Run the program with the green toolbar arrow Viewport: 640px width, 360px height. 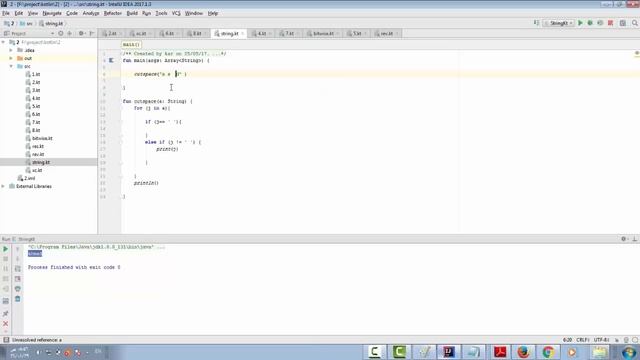[580, 23]
